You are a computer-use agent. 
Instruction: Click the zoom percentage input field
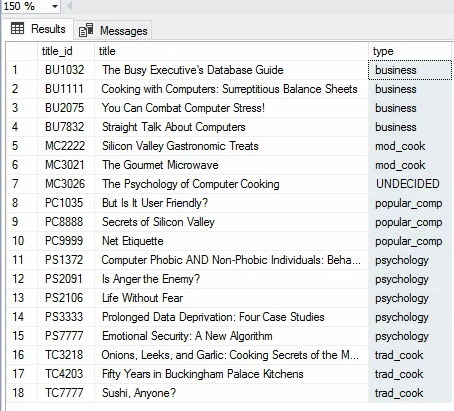tap(25, 6)
